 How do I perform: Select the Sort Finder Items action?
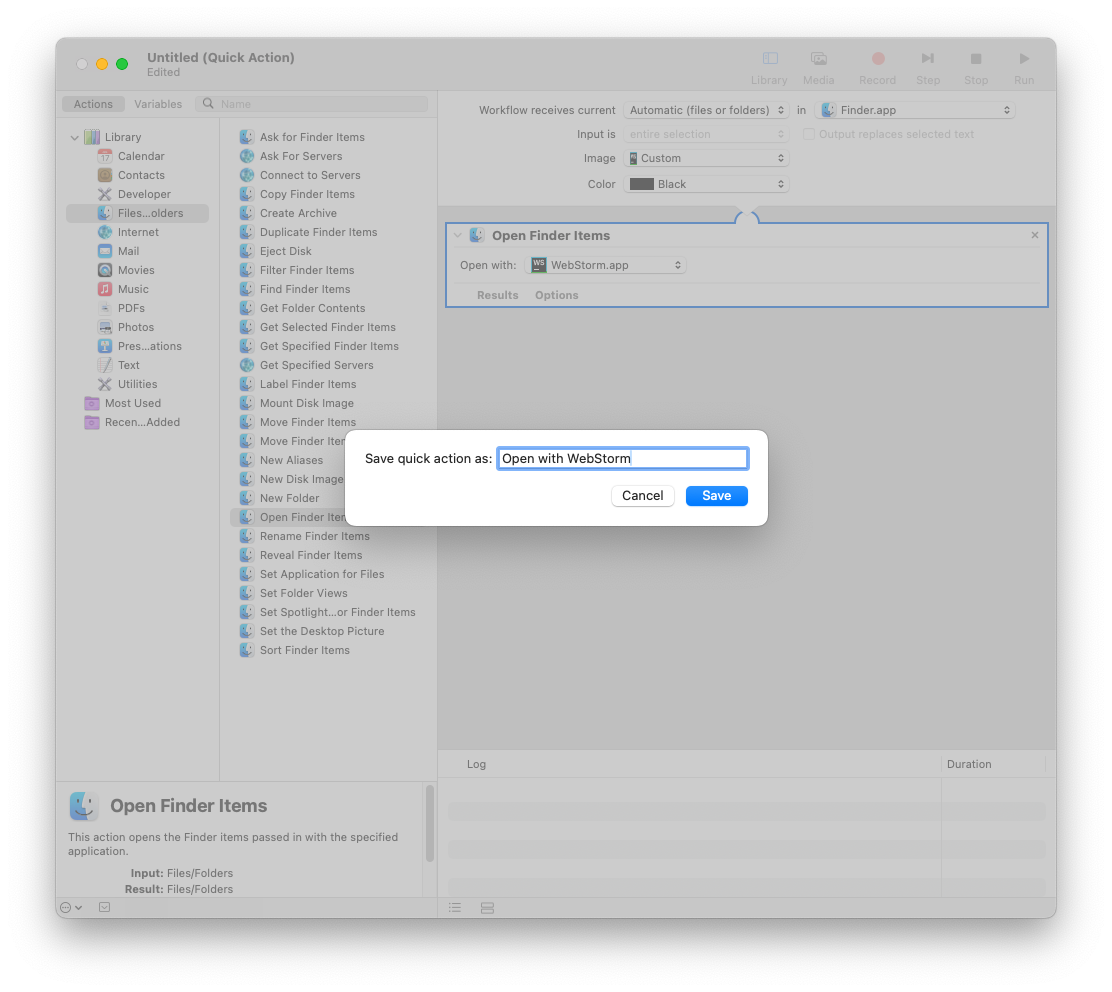point(304,650)
